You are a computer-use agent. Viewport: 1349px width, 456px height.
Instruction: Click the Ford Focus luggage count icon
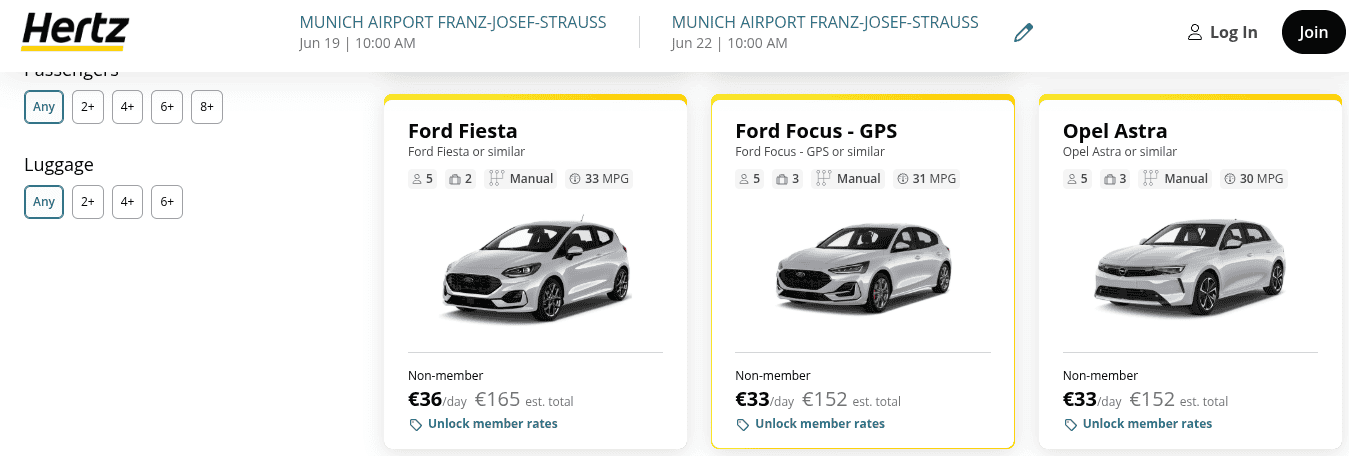[781, 179]
